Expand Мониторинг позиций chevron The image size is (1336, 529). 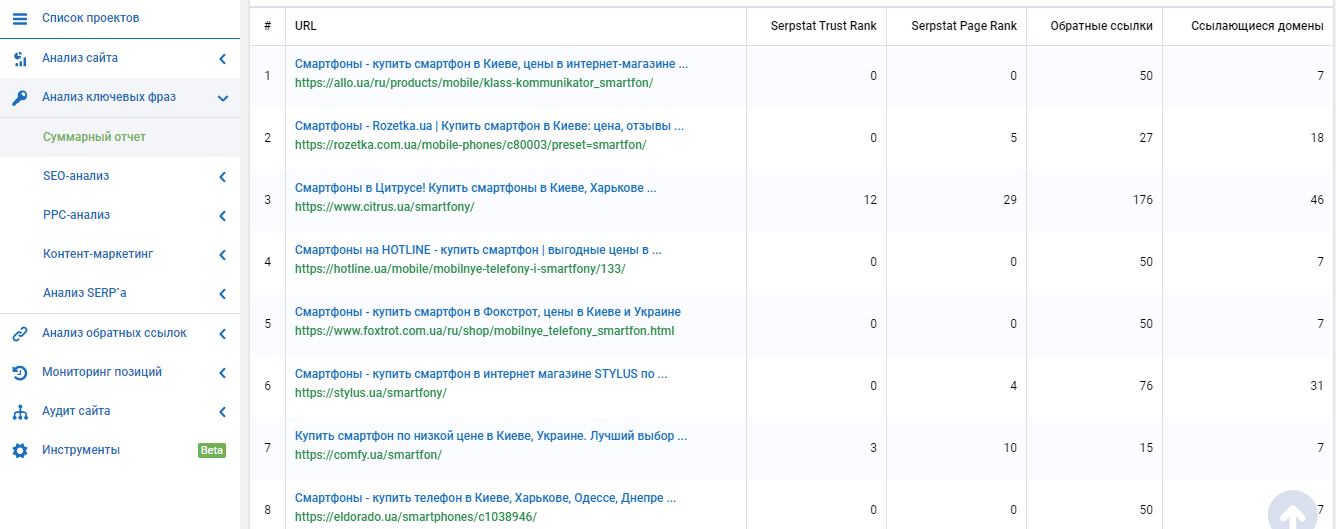point(222,373)
